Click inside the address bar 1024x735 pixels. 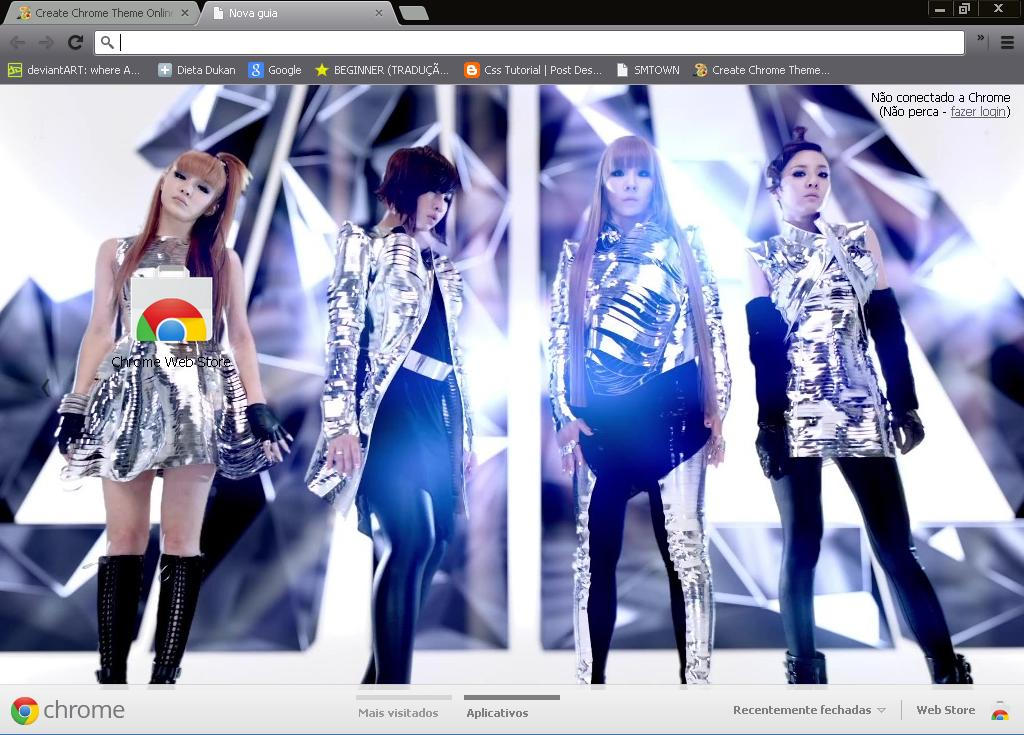point(400,43)
